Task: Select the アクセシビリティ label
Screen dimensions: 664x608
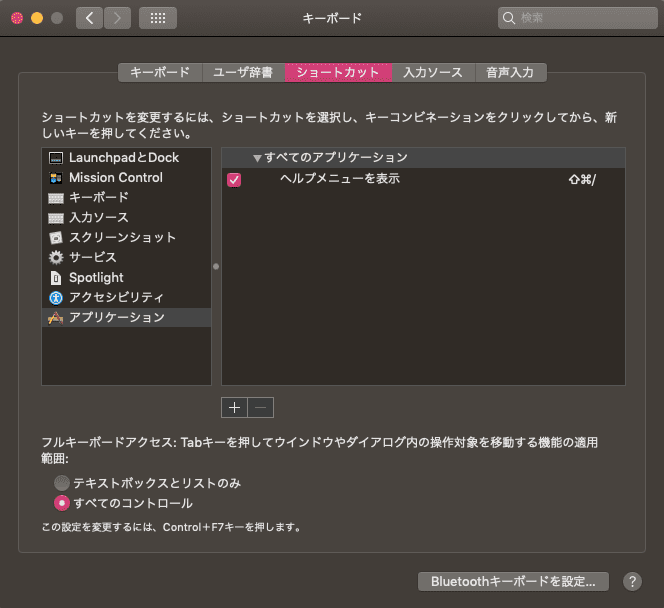Action: tap(116, 297)
